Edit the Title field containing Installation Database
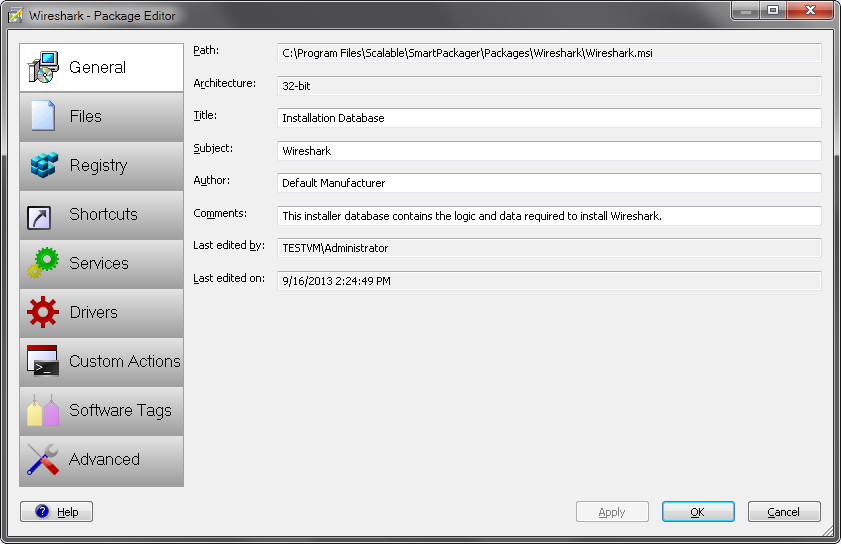This screenshot has height=544, width=841. pos(549,118)
